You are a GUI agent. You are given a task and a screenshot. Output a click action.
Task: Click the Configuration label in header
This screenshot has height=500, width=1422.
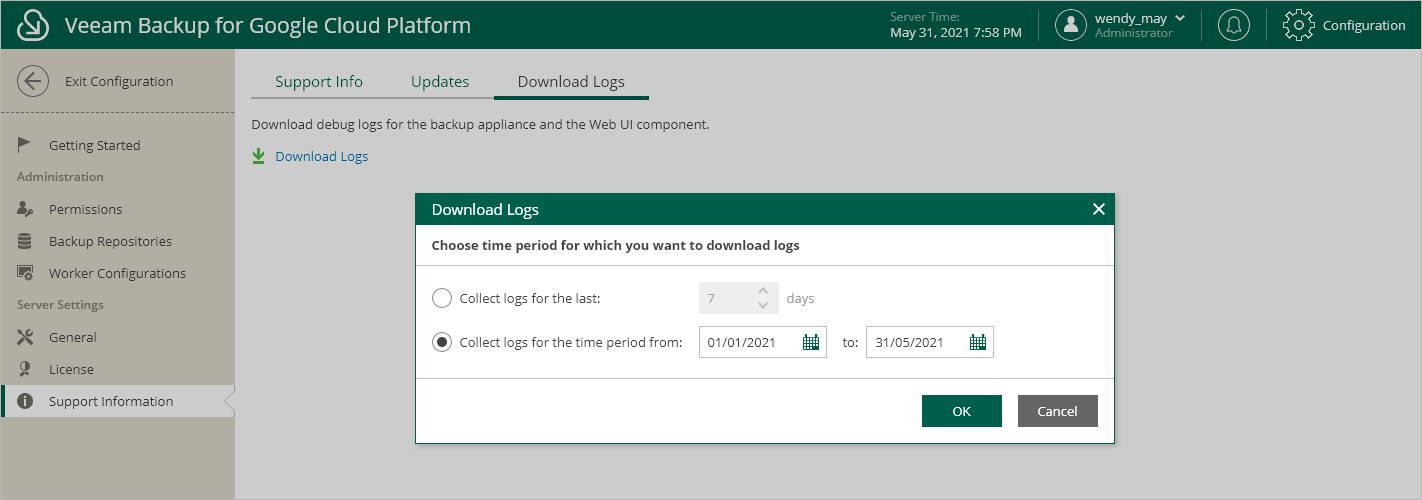[1364, 25]
